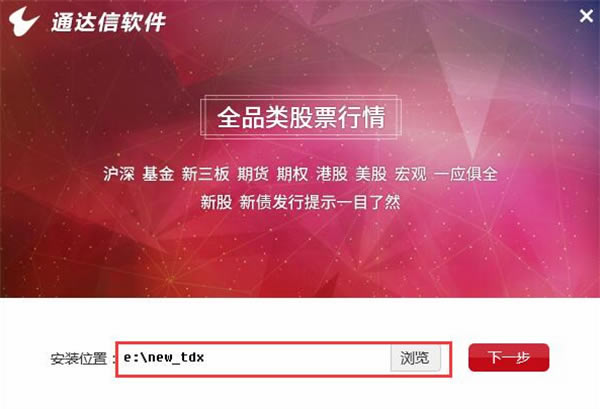
Task: Click the 一应俱全 text
Action: click(466, 174)
